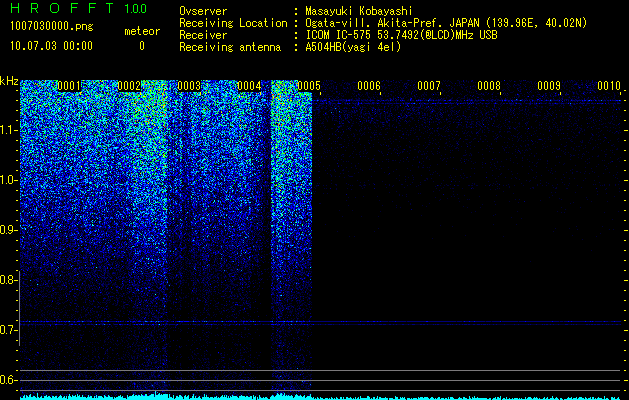Click the 0.9 kHz frequency label
The image size is (629, 400).
coord(8,230)
